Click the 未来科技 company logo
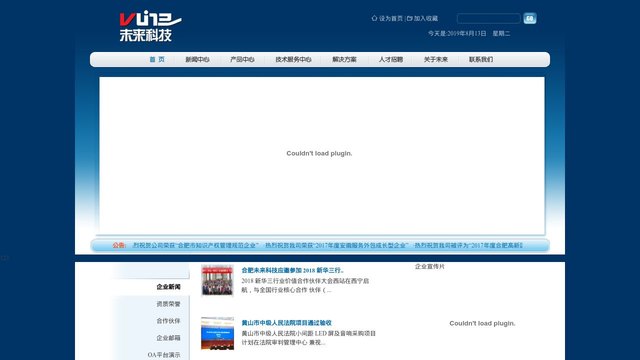 click(x=150, y=26)
